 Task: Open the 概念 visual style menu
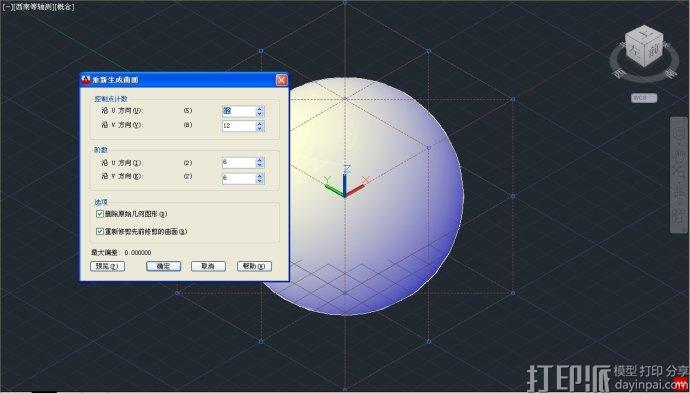coord(64,7)
